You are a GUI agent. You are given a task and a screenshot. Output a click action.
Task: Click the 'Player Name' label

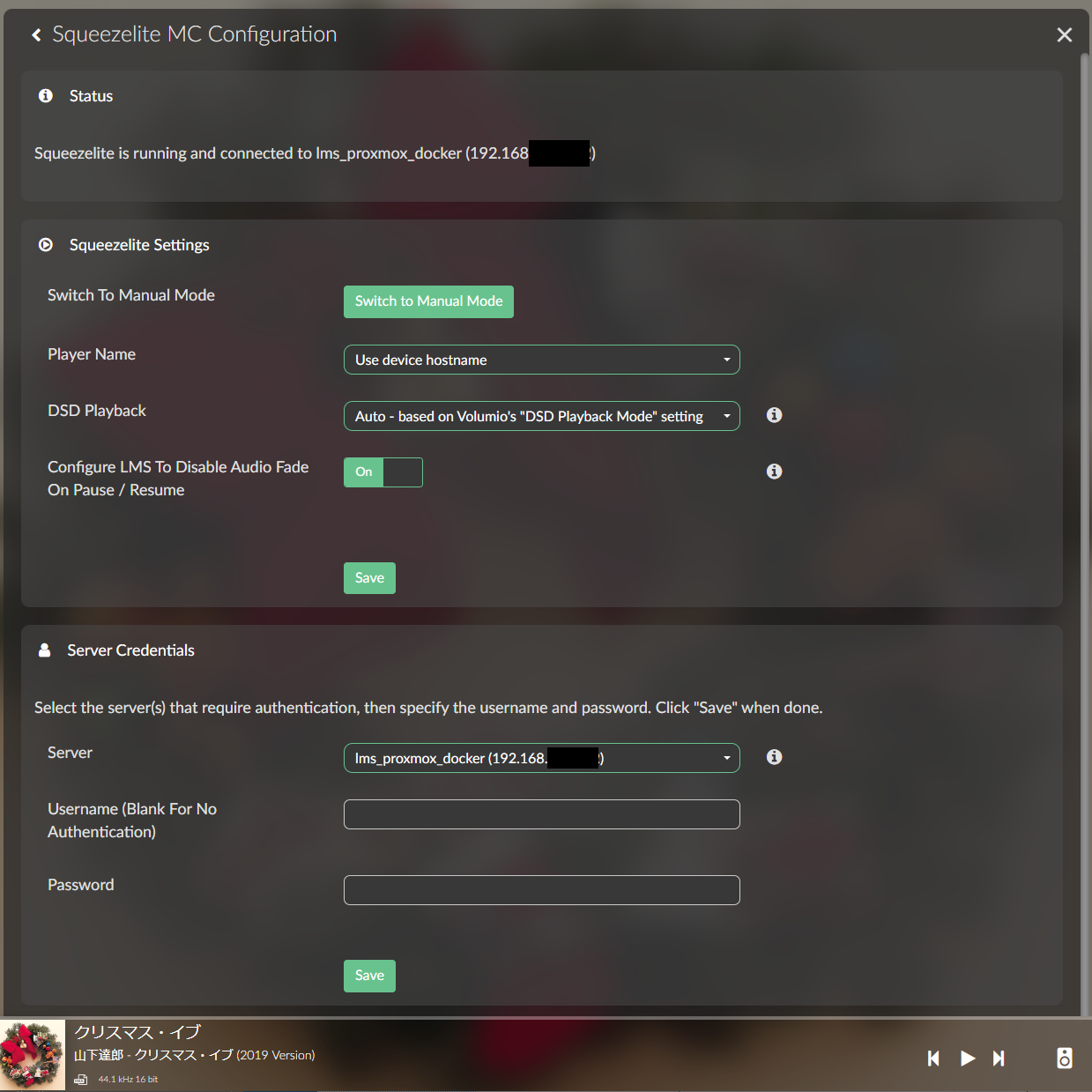tap(92, 354)
